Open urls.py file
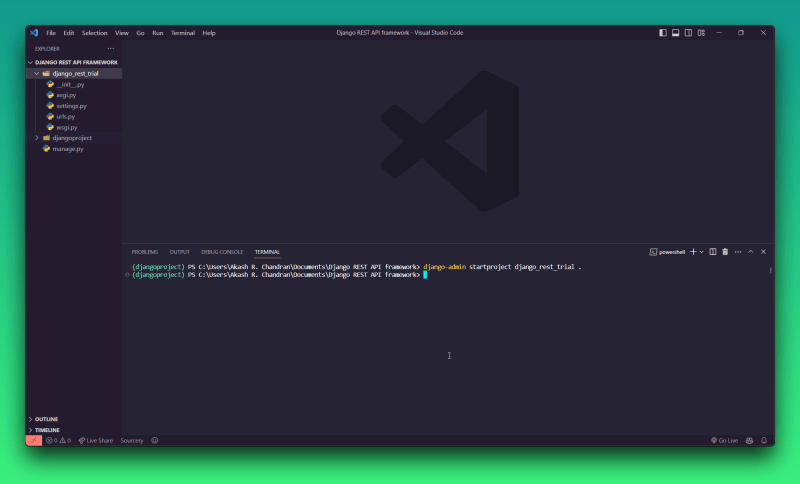Viewport: 800px width, 484px height. [x=66, y=116]
